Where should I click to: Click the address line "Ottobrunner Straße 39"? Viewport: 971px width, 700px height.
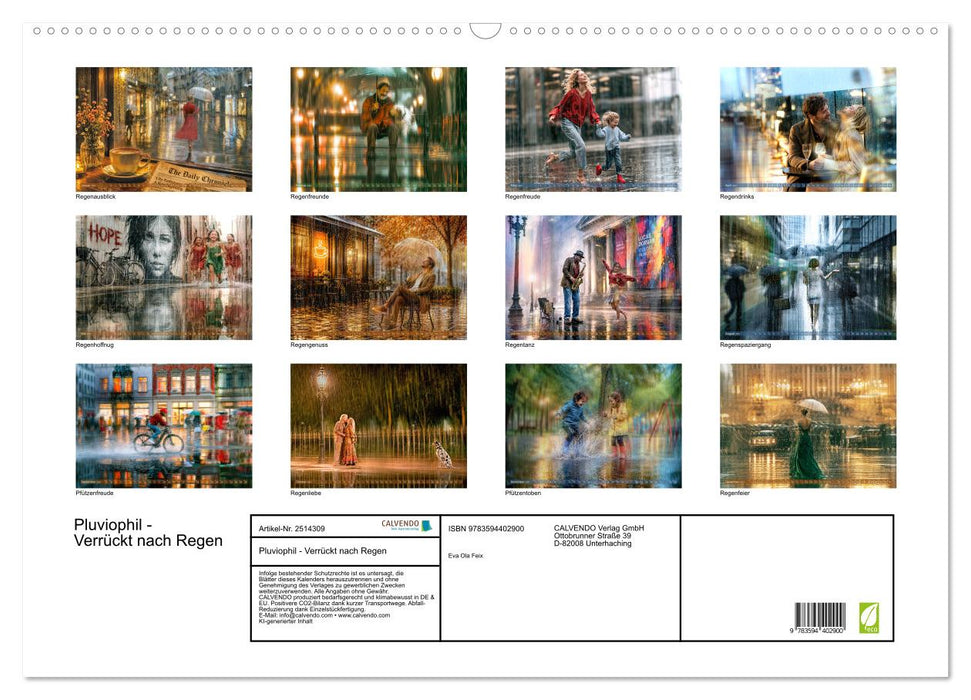[x=593, y=536]
